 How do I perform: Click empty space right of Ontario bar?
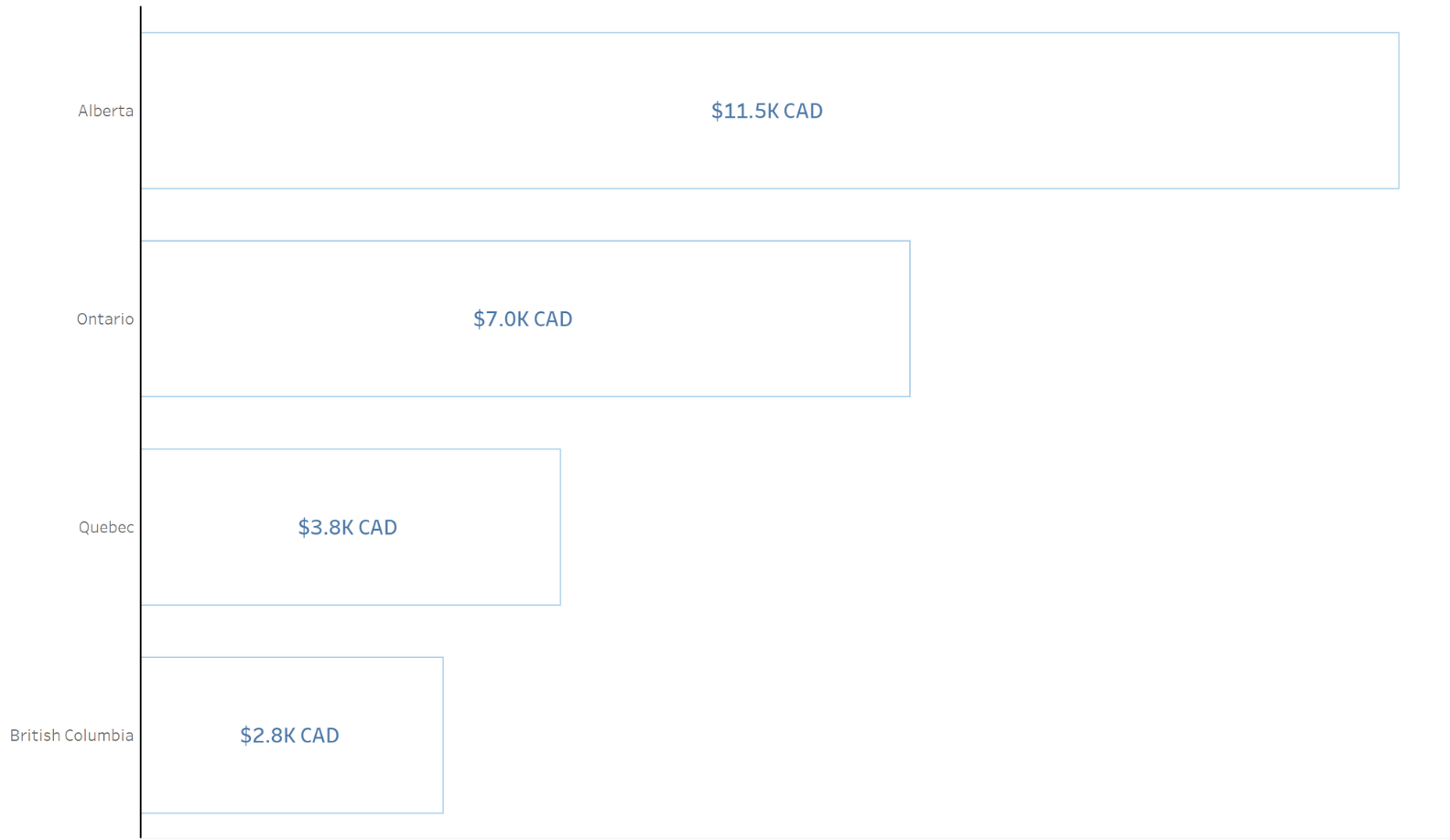click(x=1144, y=319)
